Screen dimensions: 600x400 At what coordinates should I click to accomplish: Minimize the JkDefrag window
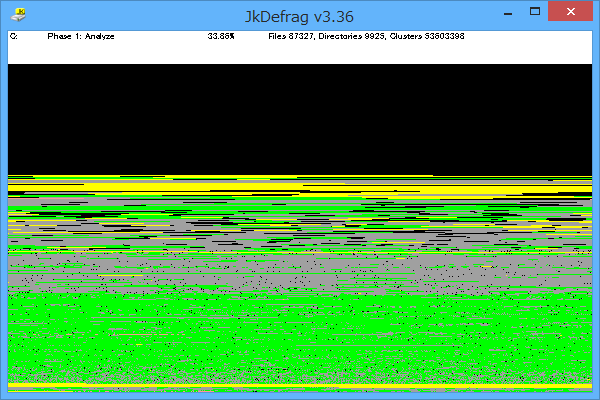click(x=508, y=13)
